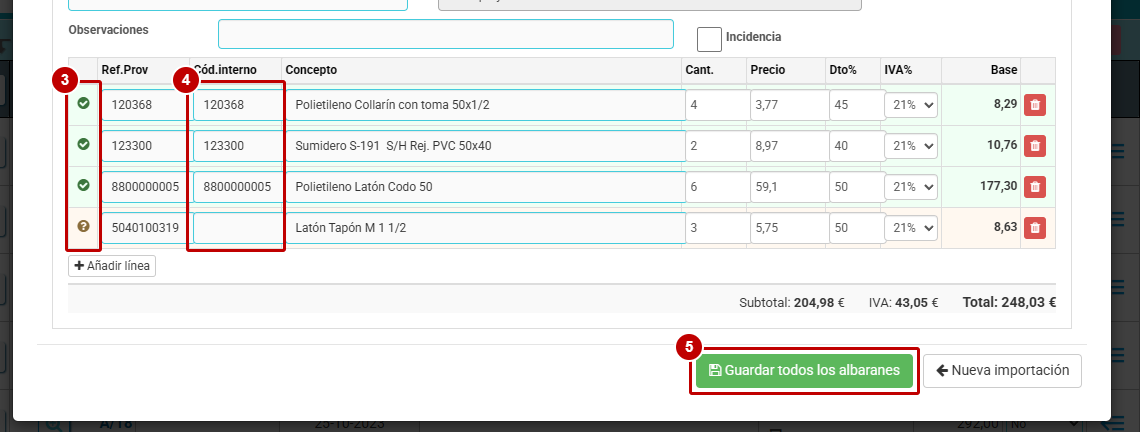
Task: Click the green check icon for row 8800000005
Action: 84,185
